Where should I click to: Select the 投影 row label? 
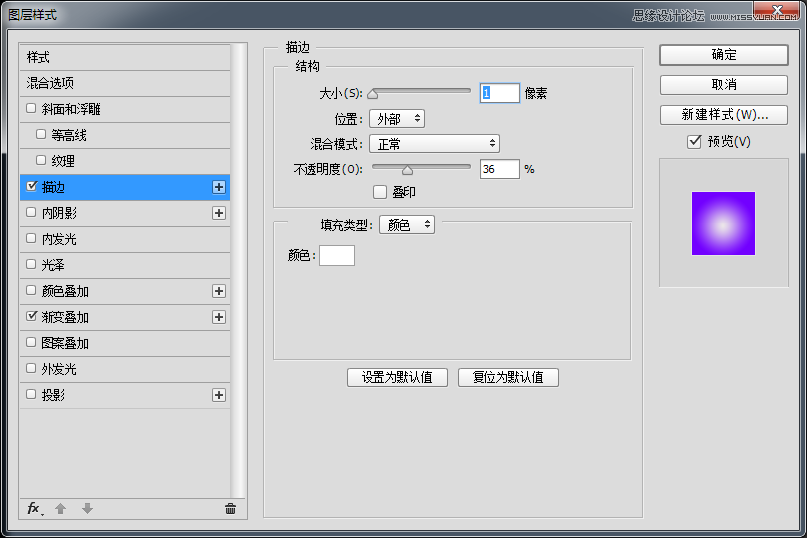click(53, 395)
